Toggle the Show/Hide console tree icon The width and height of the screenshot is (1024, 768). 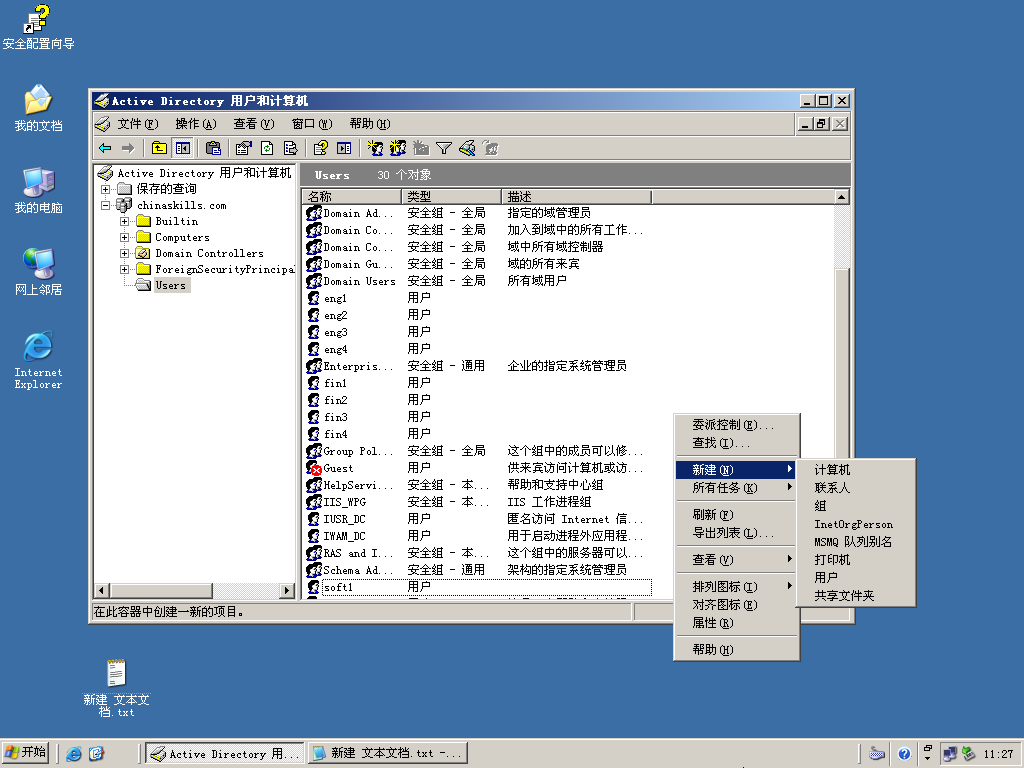(x=183, y=148)
